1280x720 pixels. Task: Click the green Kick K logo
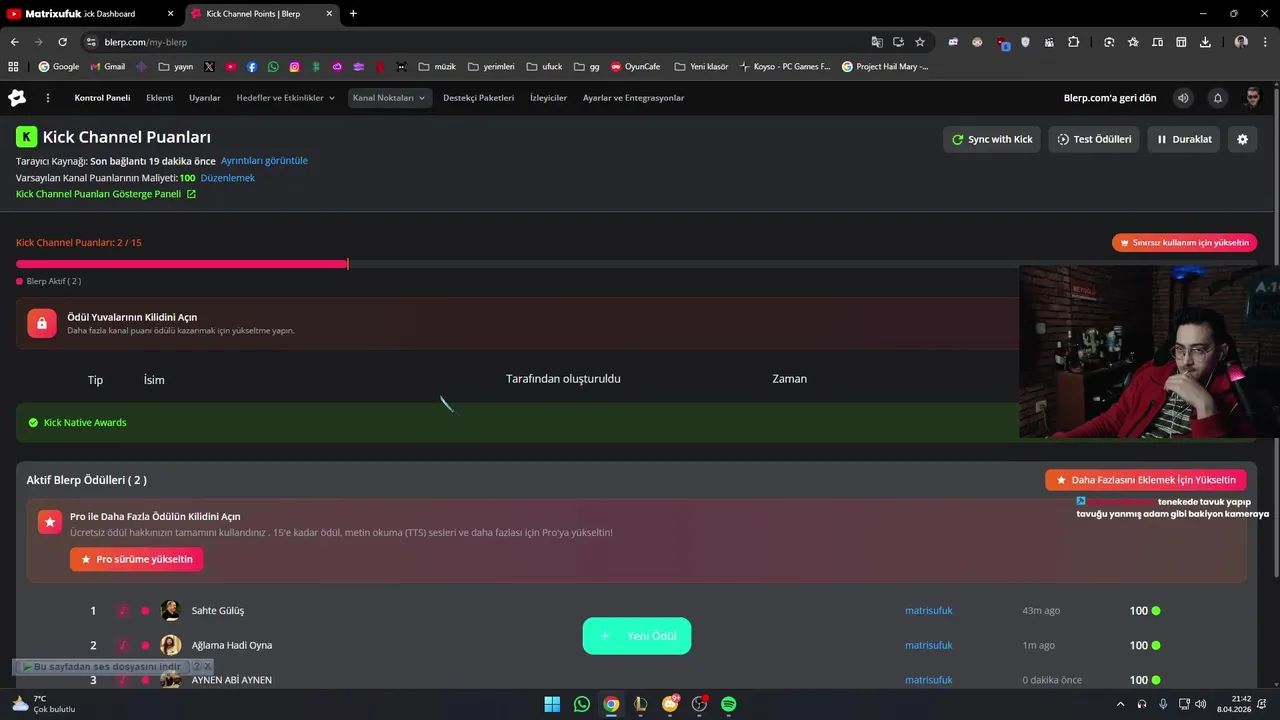pos(26,137)
